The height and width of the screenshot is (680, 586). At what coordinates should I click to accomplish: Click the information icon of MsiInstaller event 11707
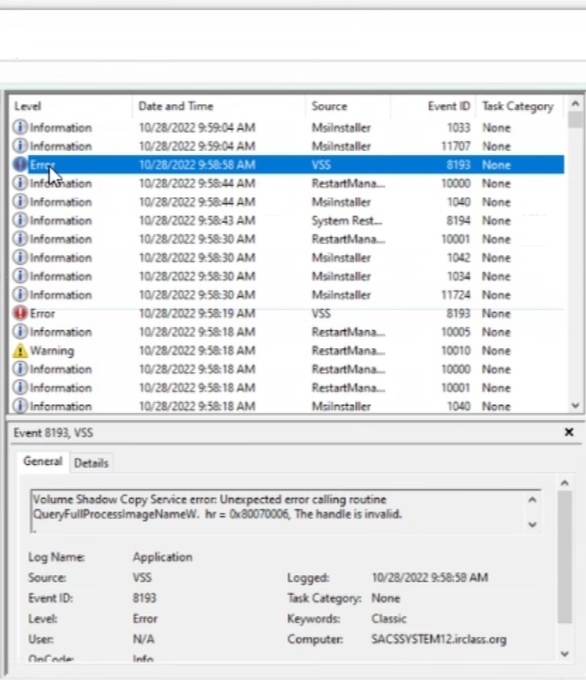[20, 146]
